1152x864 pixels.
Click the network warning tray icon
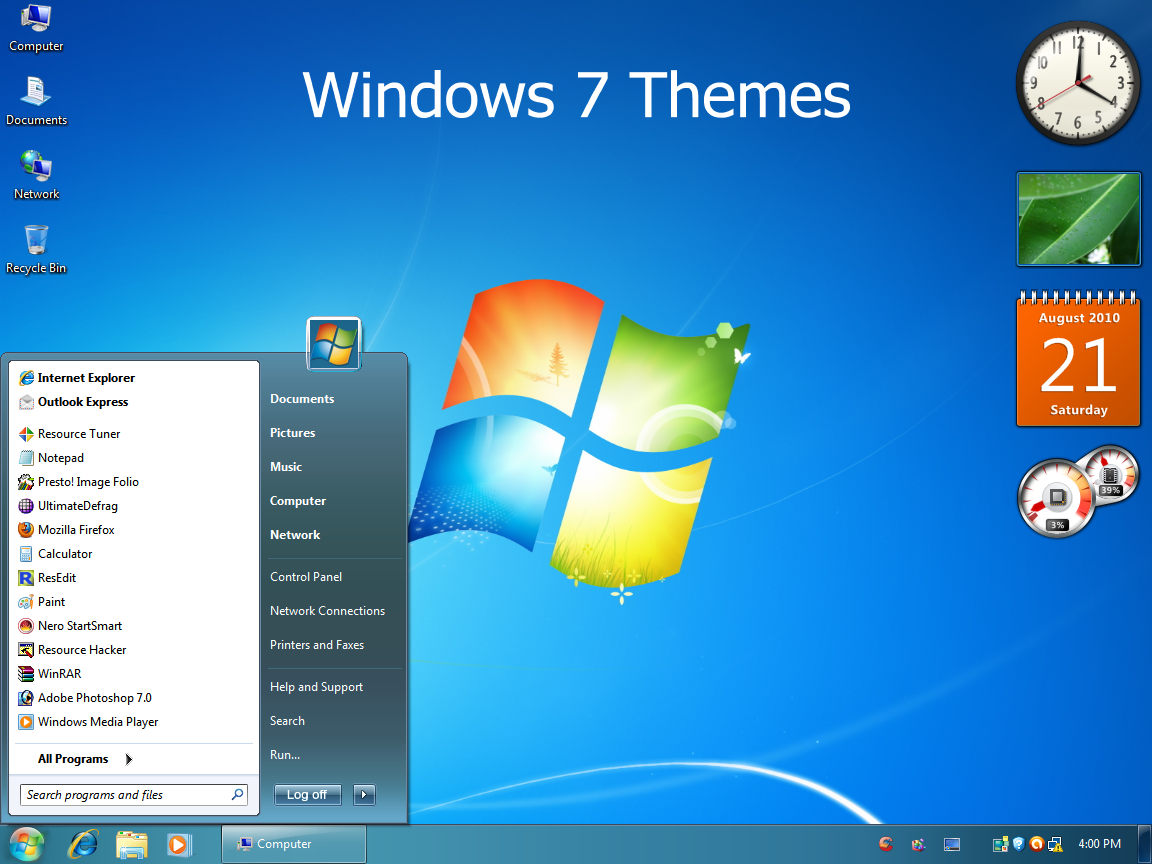1055,844
